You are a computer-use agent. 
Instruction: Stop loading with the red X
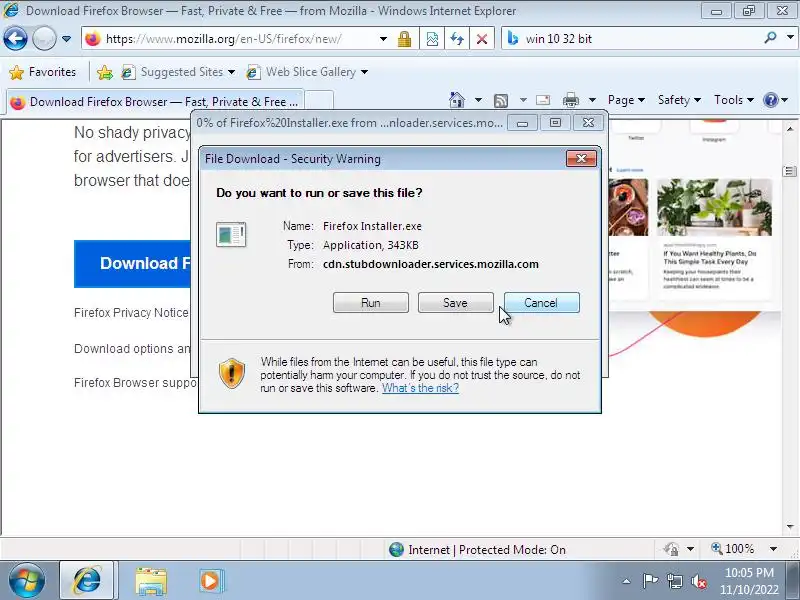pyautogui.click(x=482, y=39)
